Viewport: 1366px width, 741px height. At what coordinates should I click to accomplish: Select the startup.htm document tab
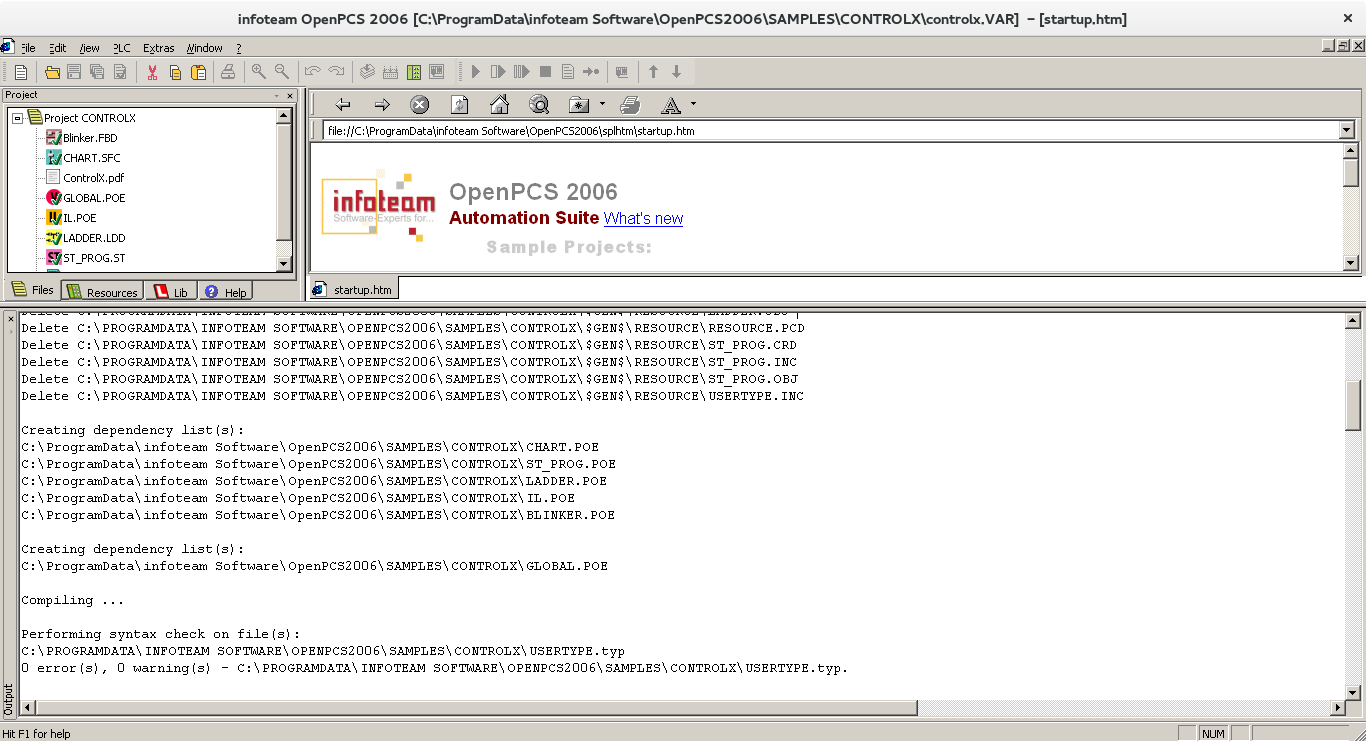point(354,289)
